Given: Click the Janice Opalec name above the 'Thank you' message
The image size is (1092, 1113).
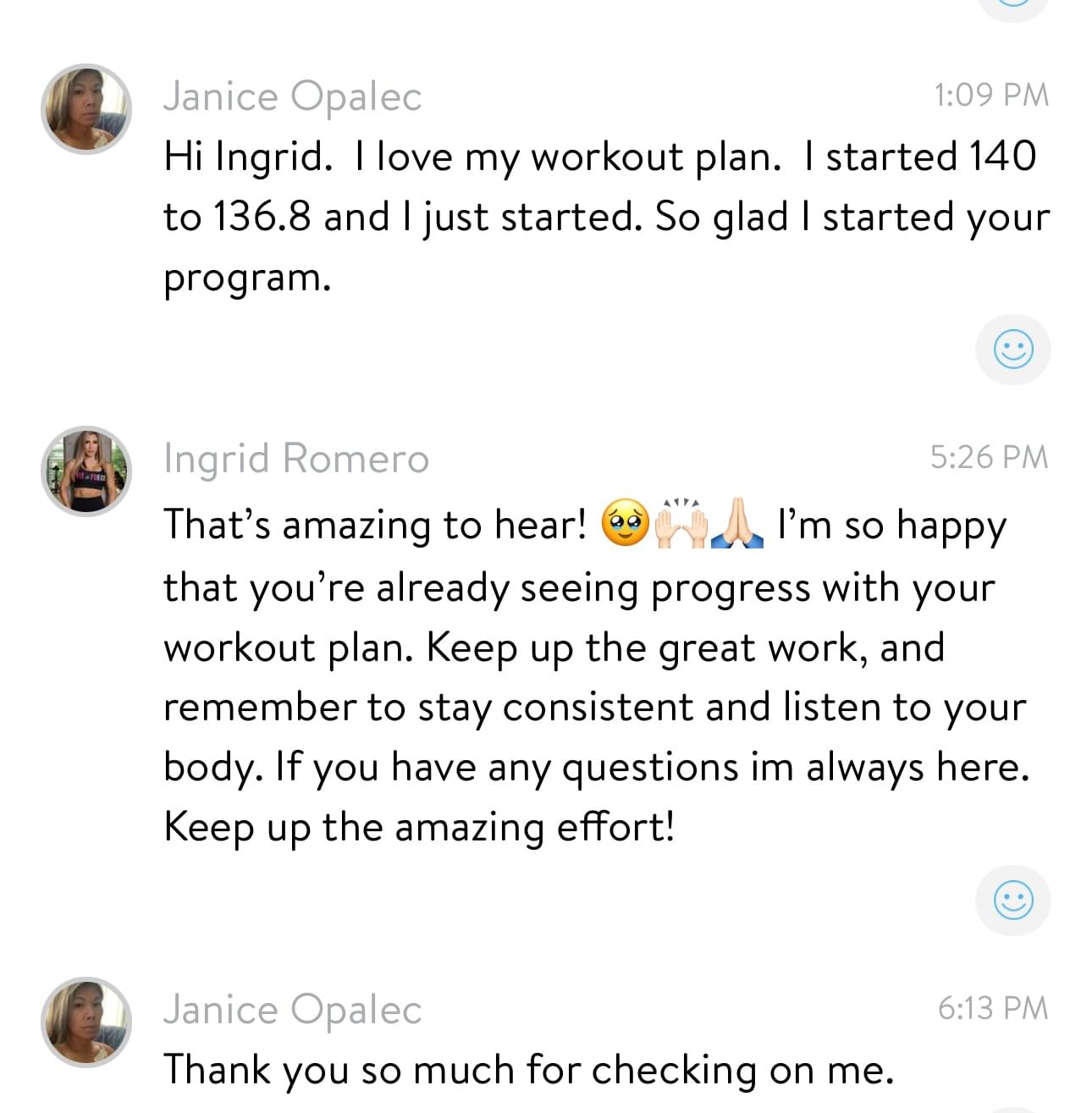Looking at the screenshot, I should coord(292,1009).
